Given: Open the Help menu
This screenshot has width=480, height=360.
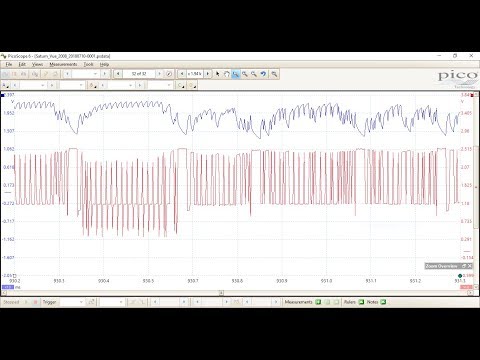Looking at the screenshot, I should [104, 64].
